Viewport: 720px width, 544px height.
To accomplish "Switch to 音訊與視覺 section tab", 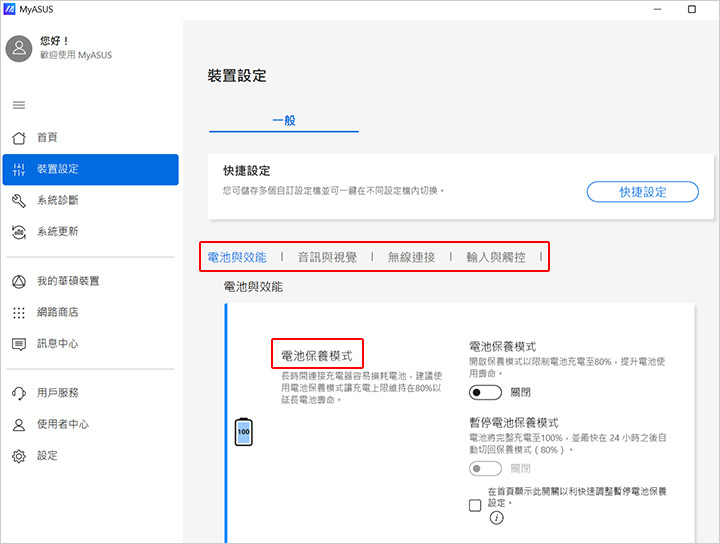I will 327,257.
